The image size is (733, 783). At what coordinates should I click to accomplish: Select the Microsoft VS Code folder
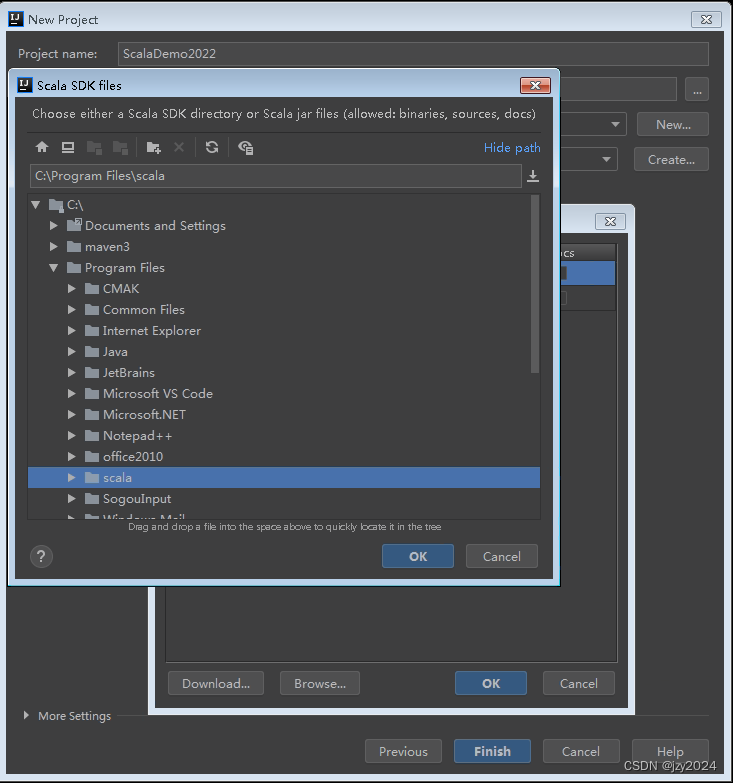point(284,393)
